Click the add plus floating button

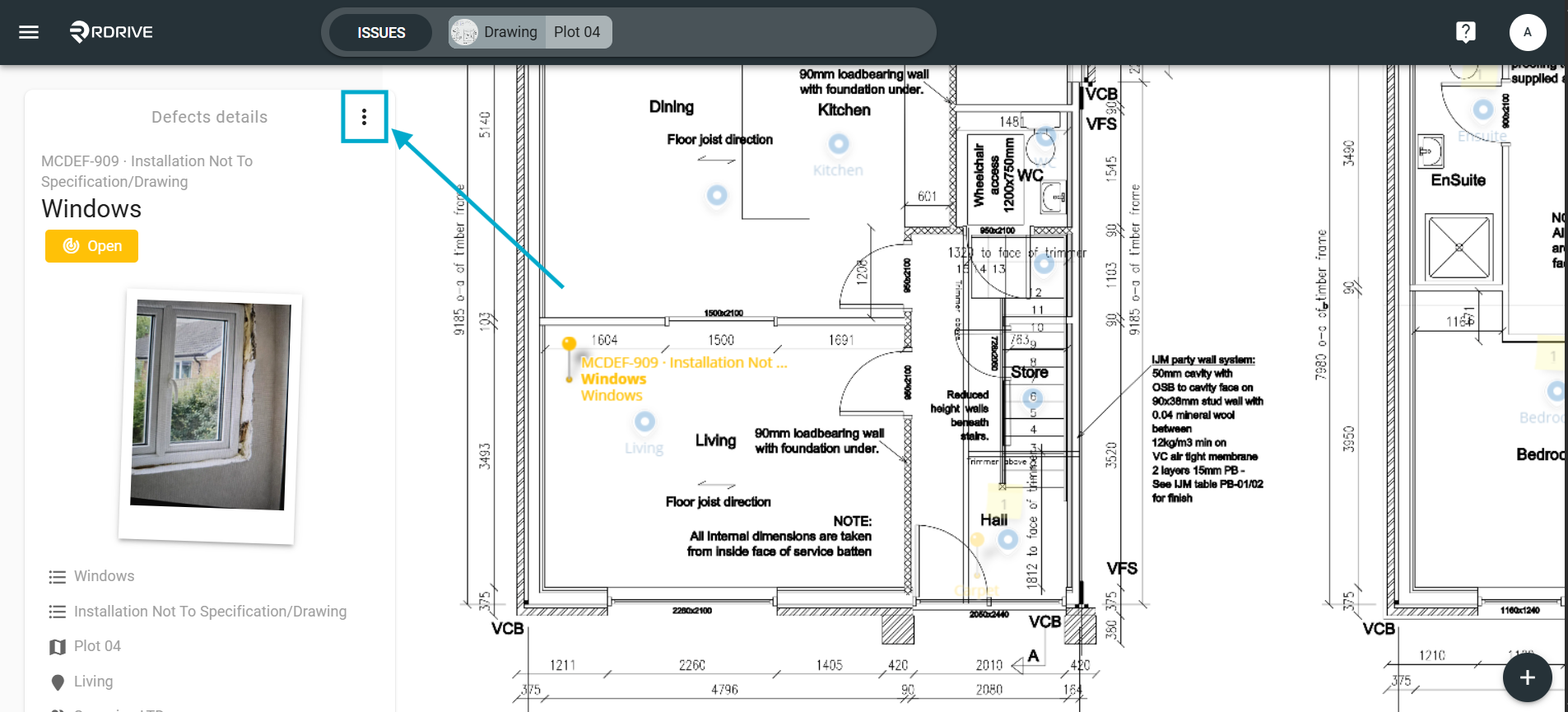(1527, 677)
